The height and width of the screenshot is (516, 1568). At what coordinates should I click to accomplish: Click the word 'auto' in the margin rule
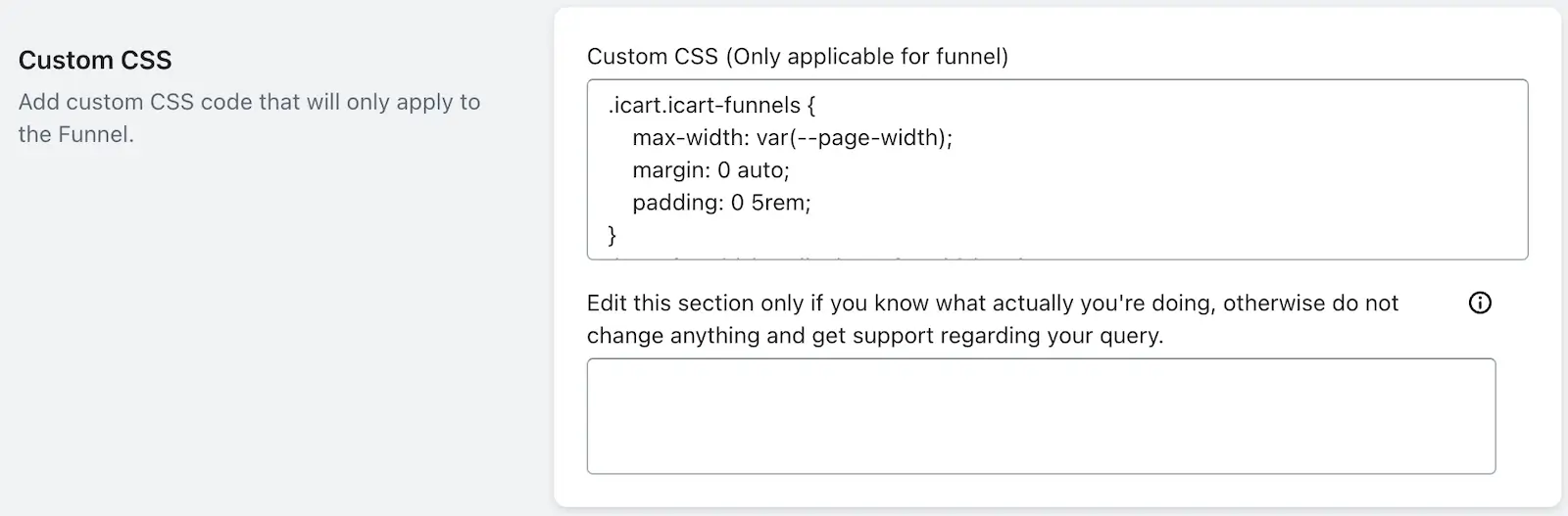(x=762, y=169)
